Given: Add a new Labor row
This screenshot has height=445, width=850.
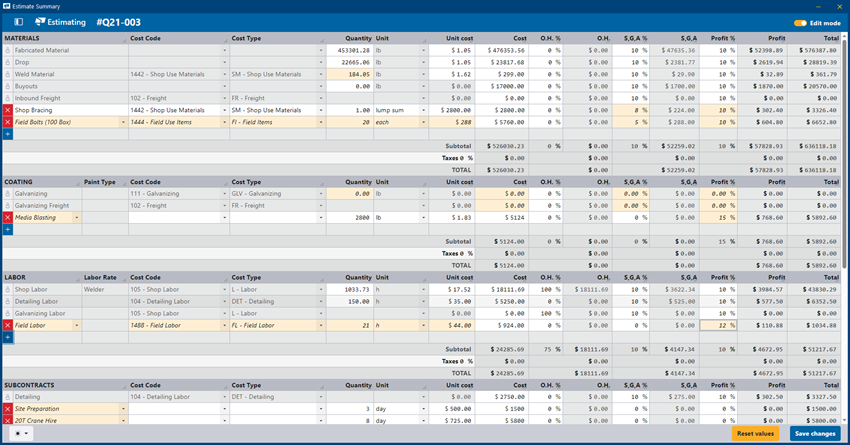Looking at the screenshot, I should click(x=7, y=337).
